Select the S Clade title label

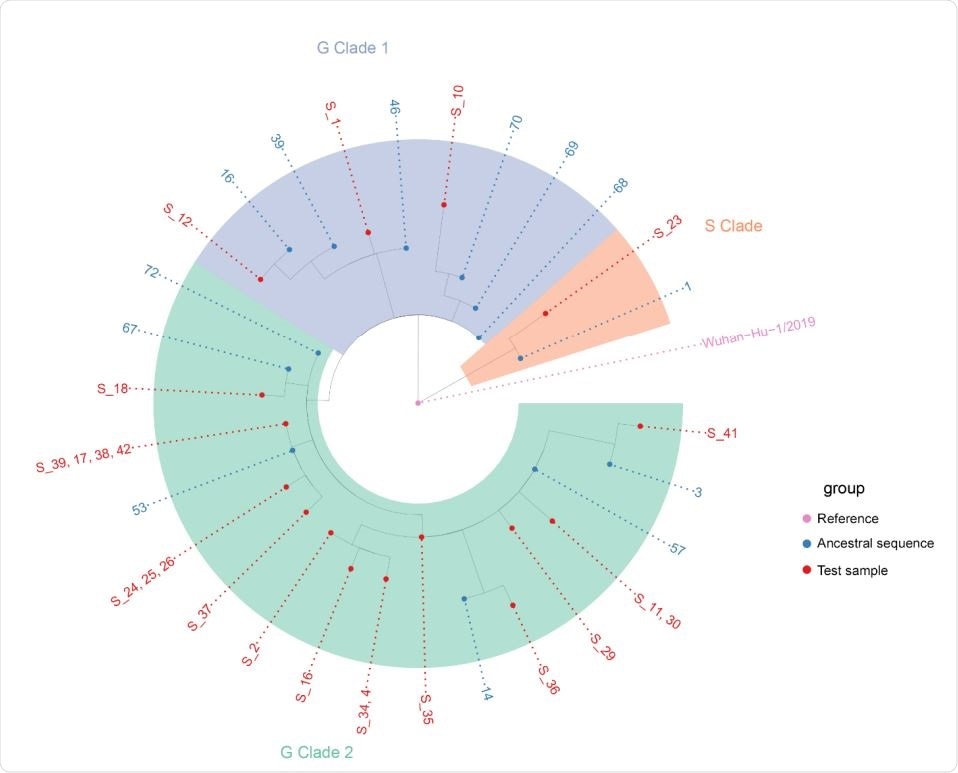click(x=733, y=226)
